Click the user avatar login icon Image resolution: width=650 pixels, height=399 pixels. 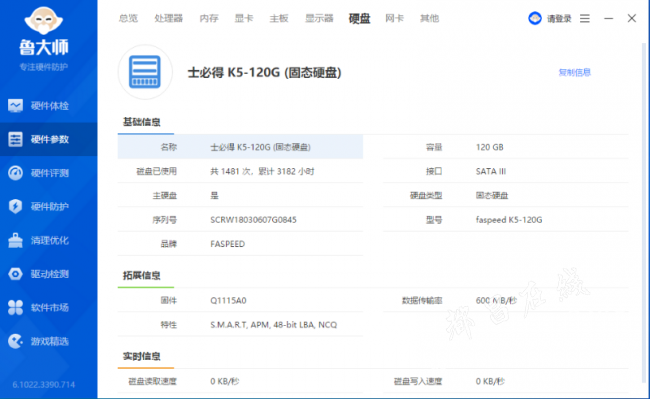pyautogui.click(x=535, y=18)
